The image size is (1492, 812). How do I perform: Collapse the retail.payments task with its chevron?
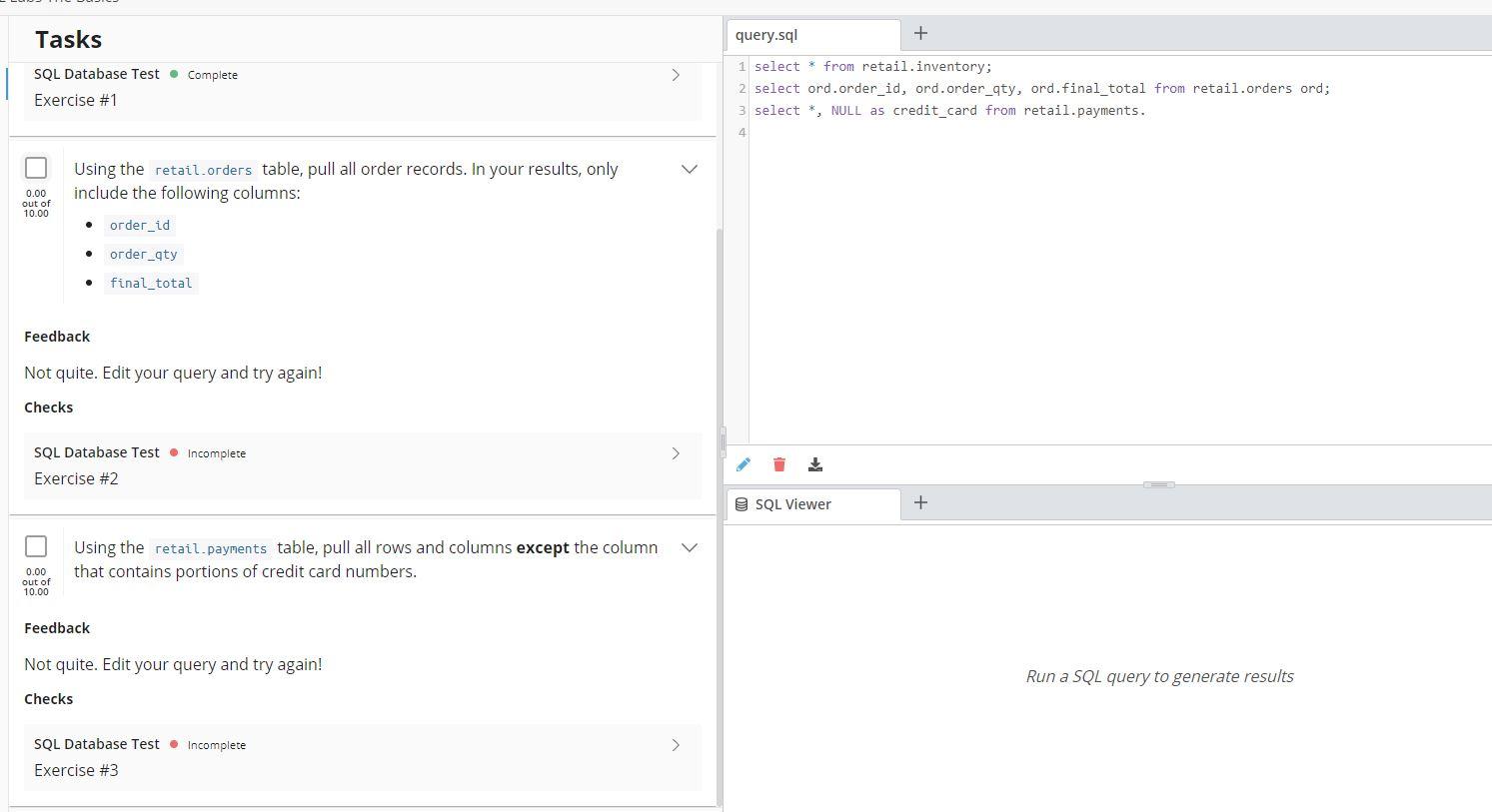[x=690, y=547]
